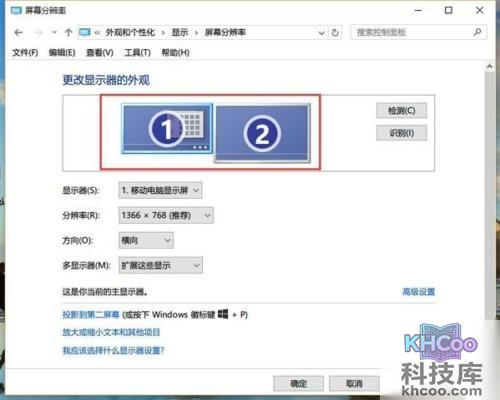Open the 工具(T) menu

[x=137, y=53]
